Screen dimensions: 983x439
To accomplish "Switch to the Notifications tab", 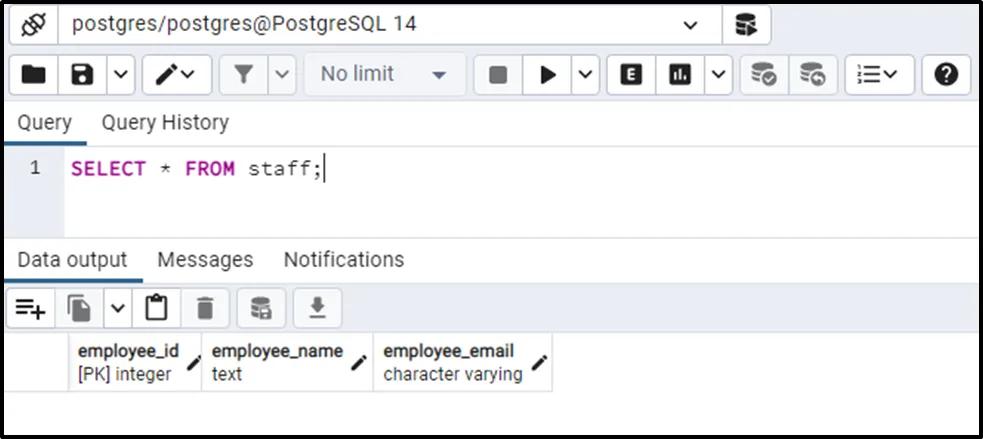I will (x=344, y=260).
